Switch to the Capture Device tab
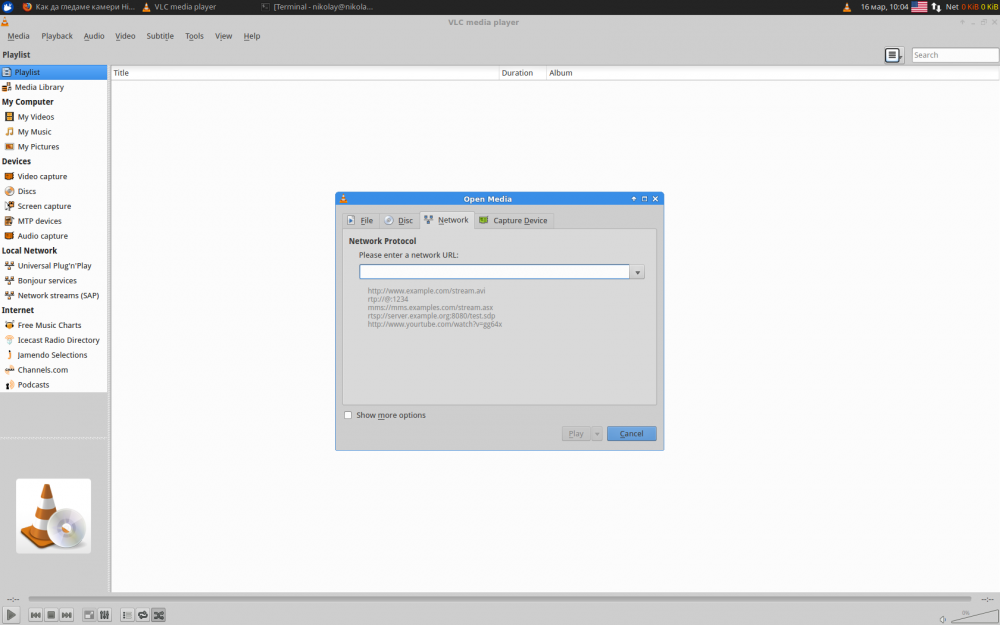This screenshot has height=625, width=1000. click(x=513, y=220)
